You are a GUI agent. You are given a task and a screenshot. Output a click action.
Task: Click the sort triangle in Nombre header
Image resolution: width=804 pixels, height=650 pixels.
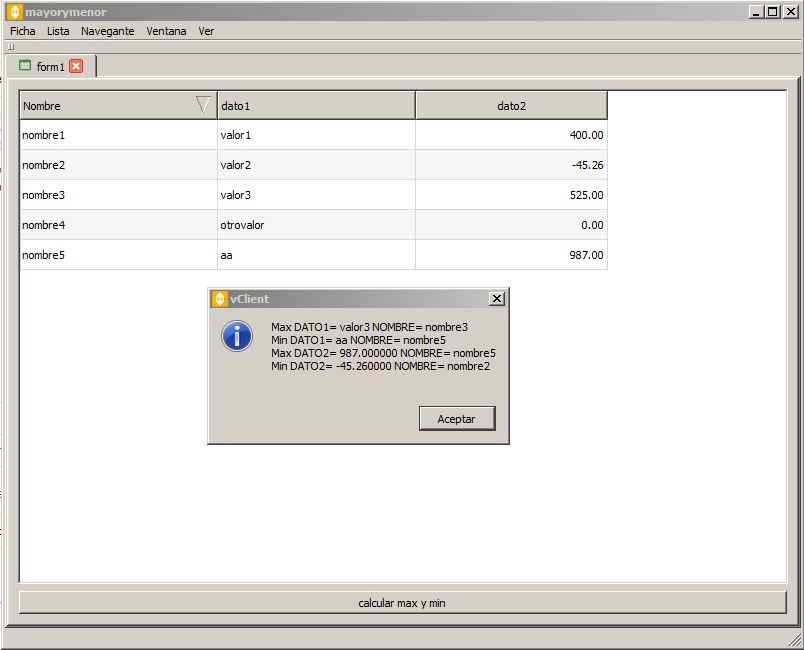[x=203, y=104]
